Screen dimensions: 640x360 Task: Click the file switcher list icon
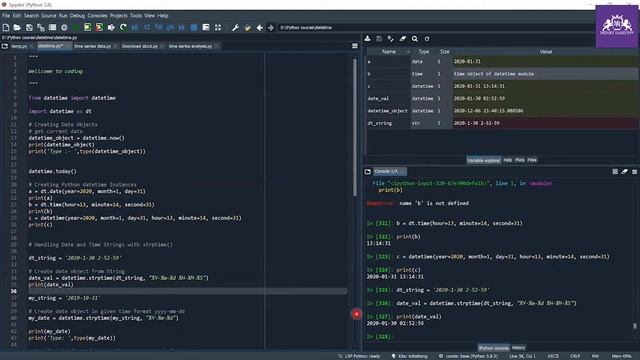click(52, 27)
